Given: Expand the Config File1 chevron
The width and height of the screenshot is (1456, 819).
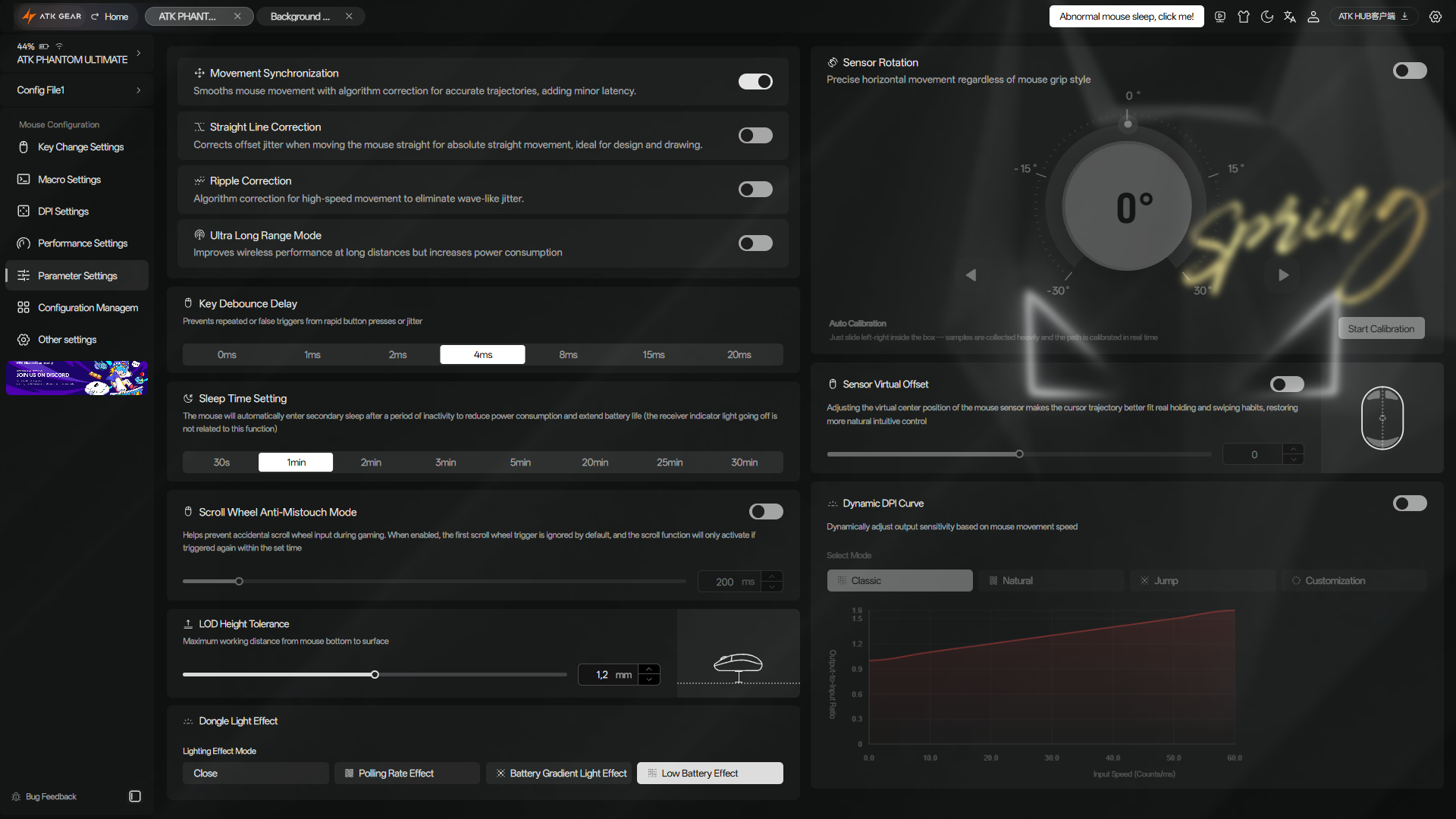Looking at the screenshot, I should pyautogui.click(x=139, y=90).
